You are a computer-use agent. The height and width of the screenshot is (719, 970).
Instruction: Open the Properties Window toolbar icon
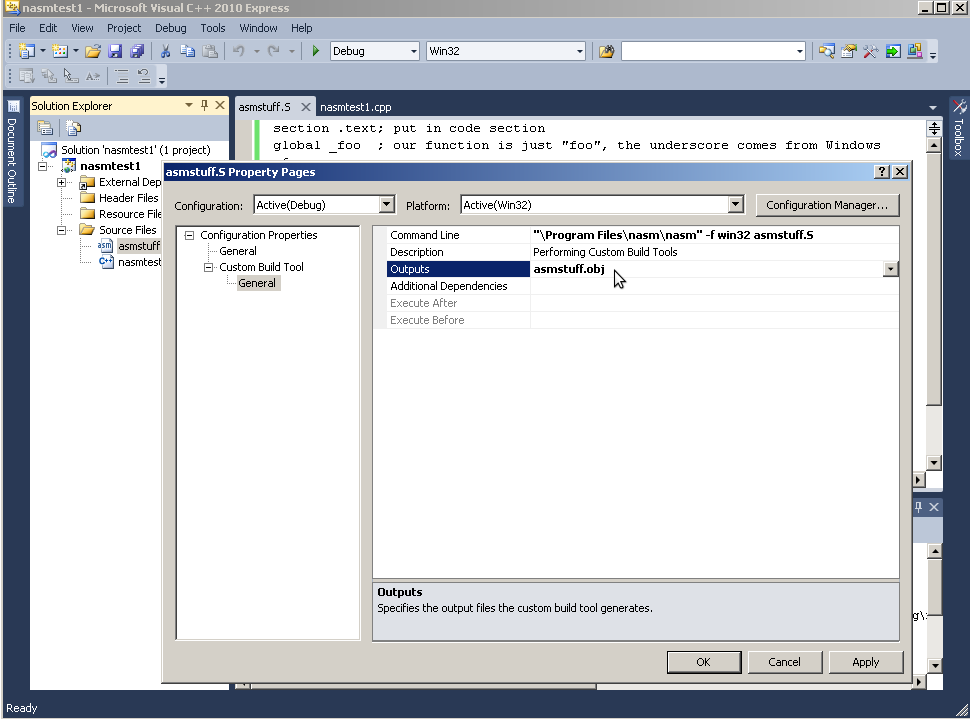tap(849, 51)
